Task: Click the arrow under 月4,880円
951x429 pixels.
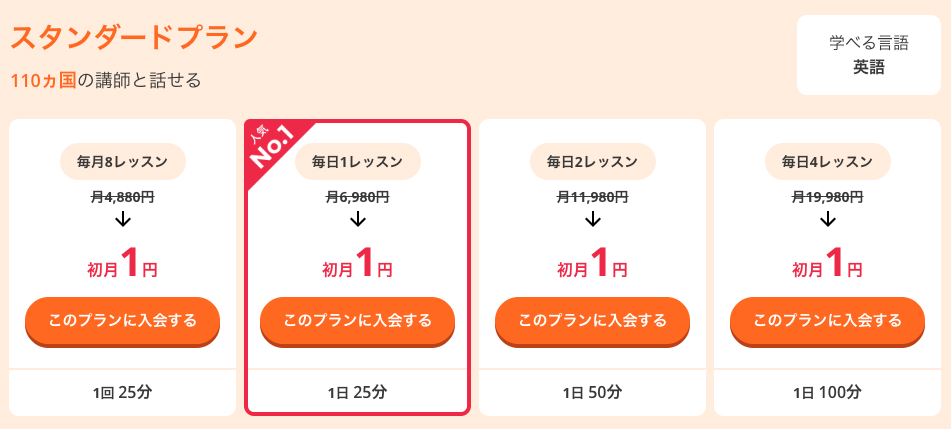Action: point(123,218)
